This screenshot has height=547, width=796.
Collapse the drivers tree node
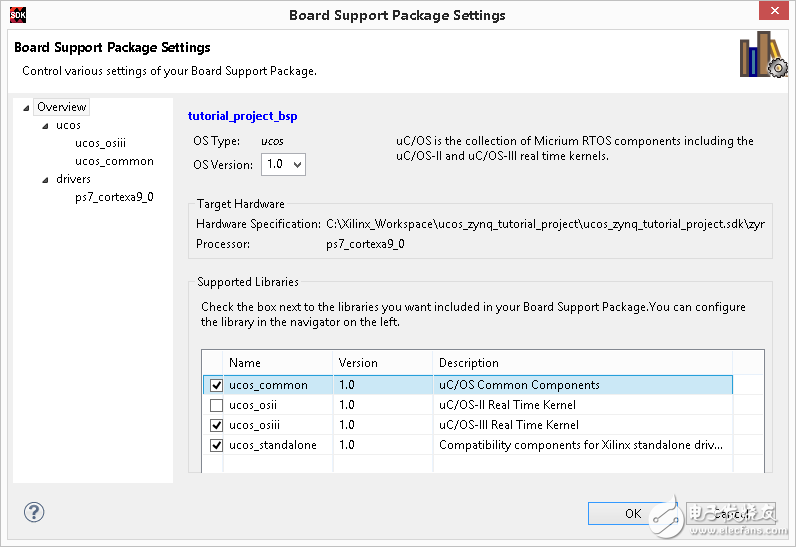click(x=45, y=180)
